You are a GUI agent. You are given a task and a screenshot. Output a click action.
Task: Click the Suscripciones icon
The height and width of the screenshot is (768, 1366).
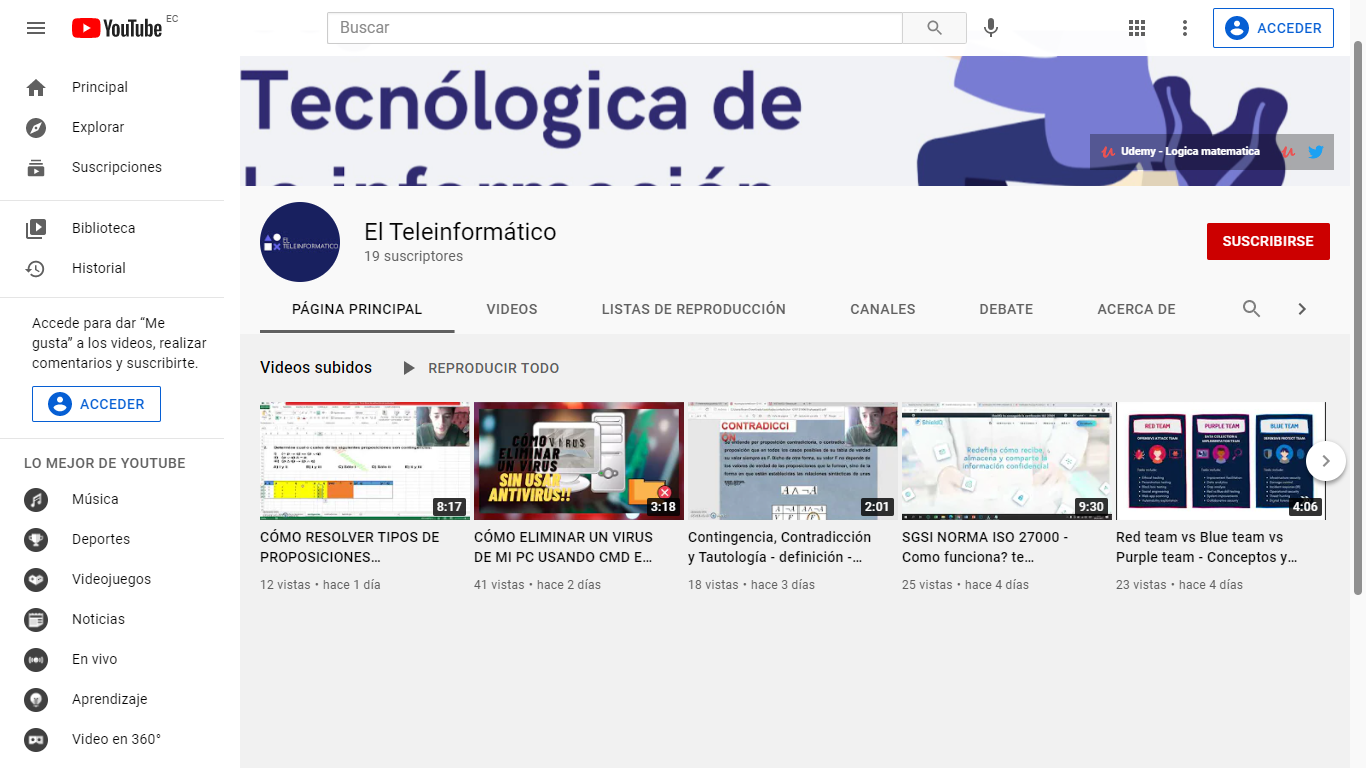click(x=36, y=168)
